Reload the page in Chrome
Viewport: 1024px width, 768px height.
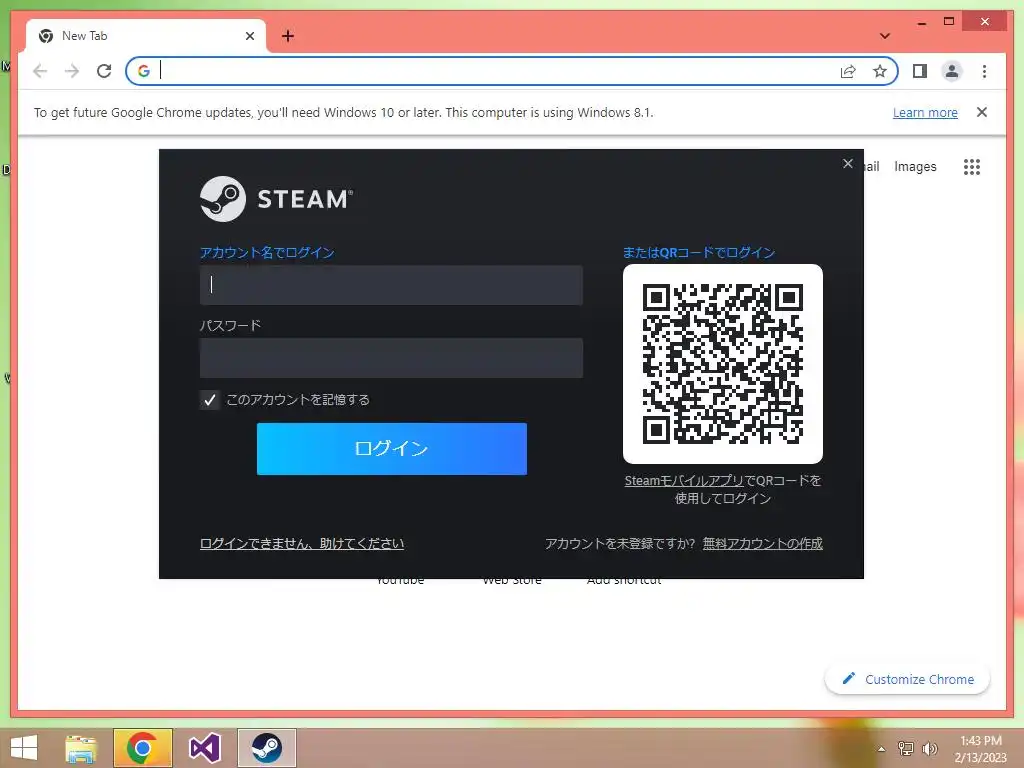coord(104,71)
